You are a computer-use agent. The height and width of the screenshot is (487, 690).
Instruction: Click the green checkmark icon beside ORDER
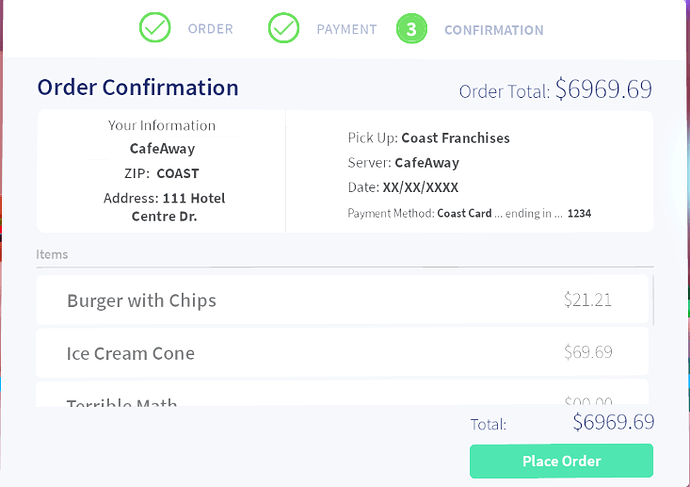pos(155,28)
